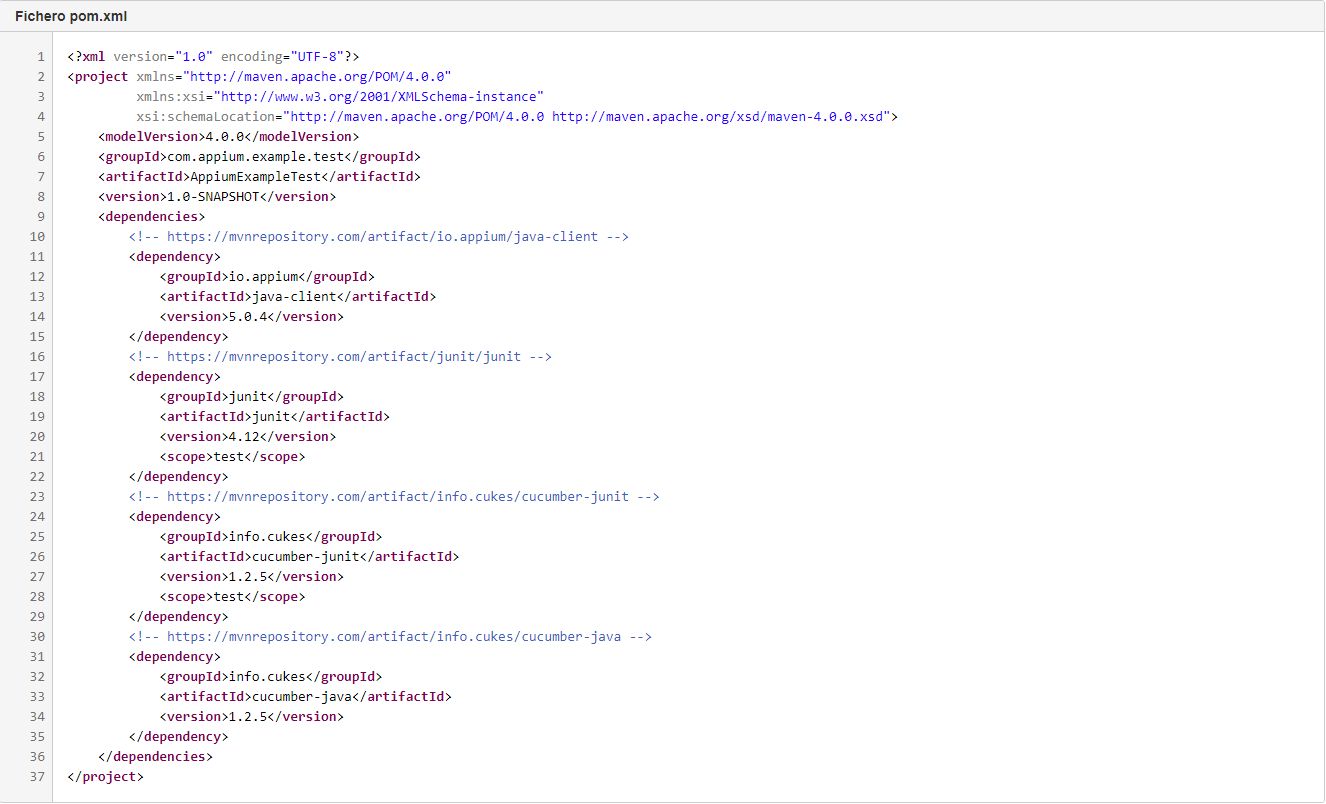The height and width of the screenshot is (804, 1326).
Task: Click groupId io.appium
Action: pyautogui.click(x=267, y=276)
